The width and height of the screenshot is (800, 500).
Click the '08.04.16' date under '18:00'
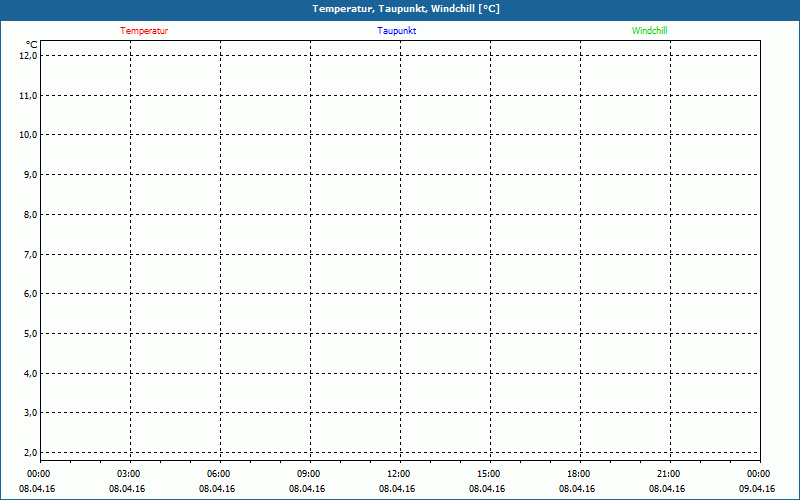click(577, 489)
